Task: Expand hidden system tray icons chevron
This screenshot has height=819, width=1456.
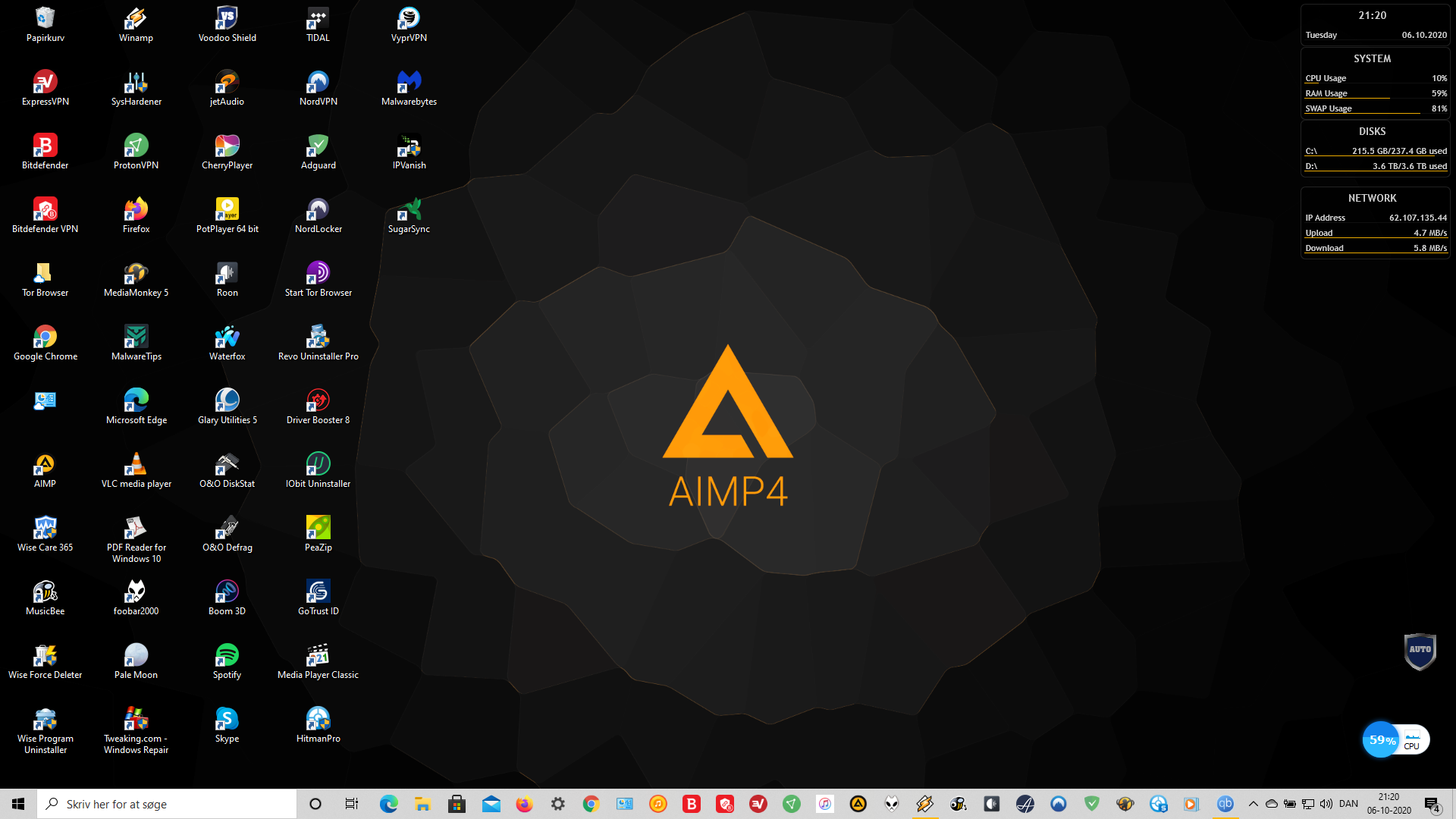Action: pyautogui.click(x=1253, y=804)
